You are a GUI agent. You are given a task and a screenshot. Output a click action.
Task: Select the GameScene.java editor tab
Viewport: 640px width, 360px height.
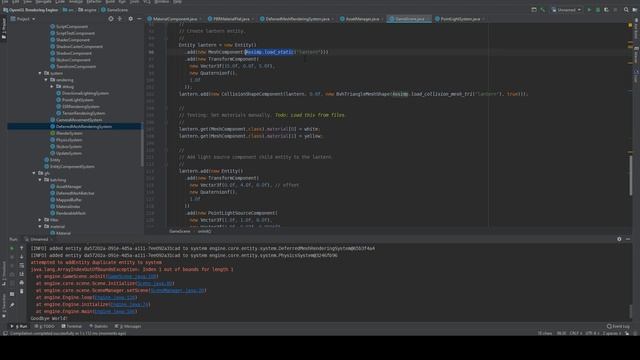pos(409,19)
